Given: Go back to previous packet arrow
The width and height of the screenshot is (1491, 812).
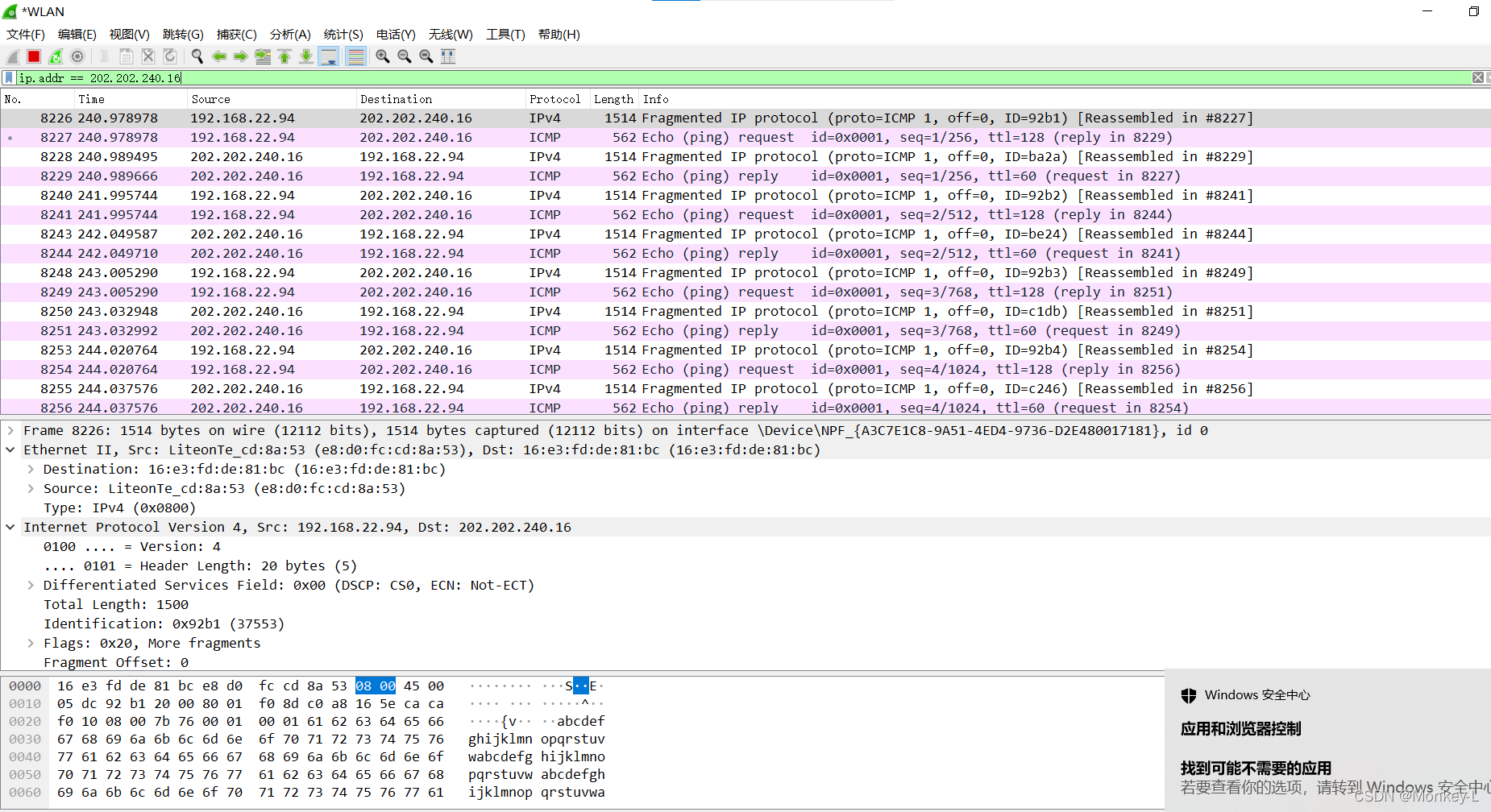Looking at the screenshot, I should [219, 56].
